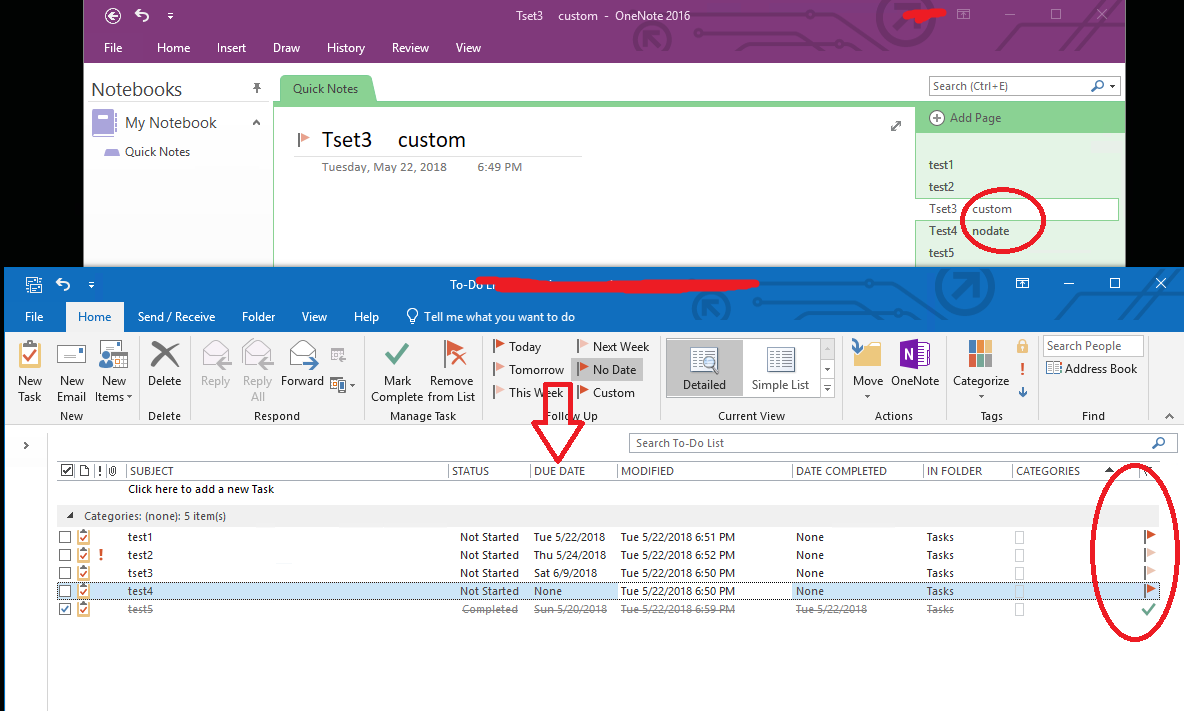Collapse My Notebook in the sidebar
The height and width of the screenshot is (711, 1184).
[x=256, y=122]
